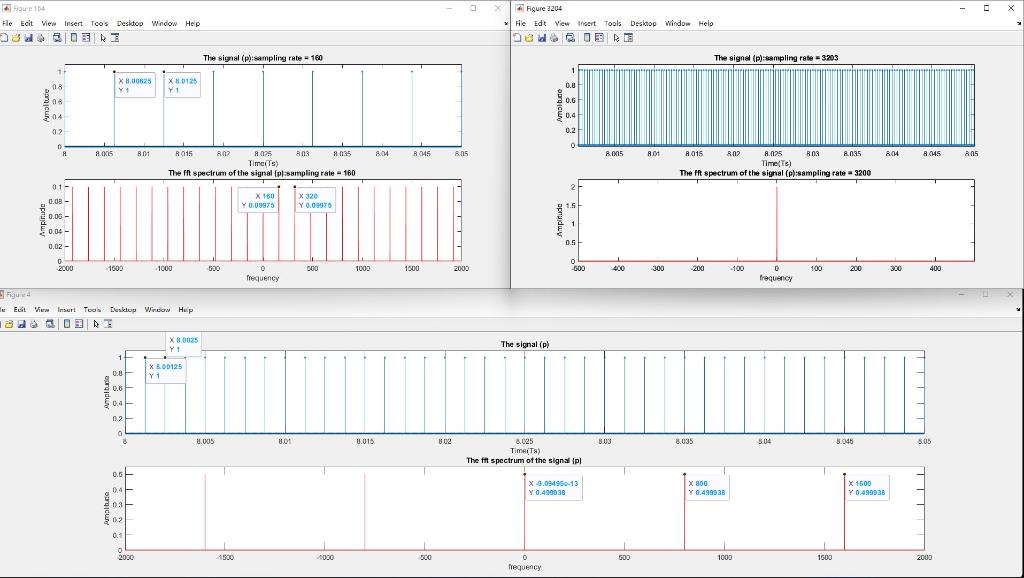Click New Figure icon in Figure 104 toolbar
Screen dimensions: 1024x578
pos(4,38)
